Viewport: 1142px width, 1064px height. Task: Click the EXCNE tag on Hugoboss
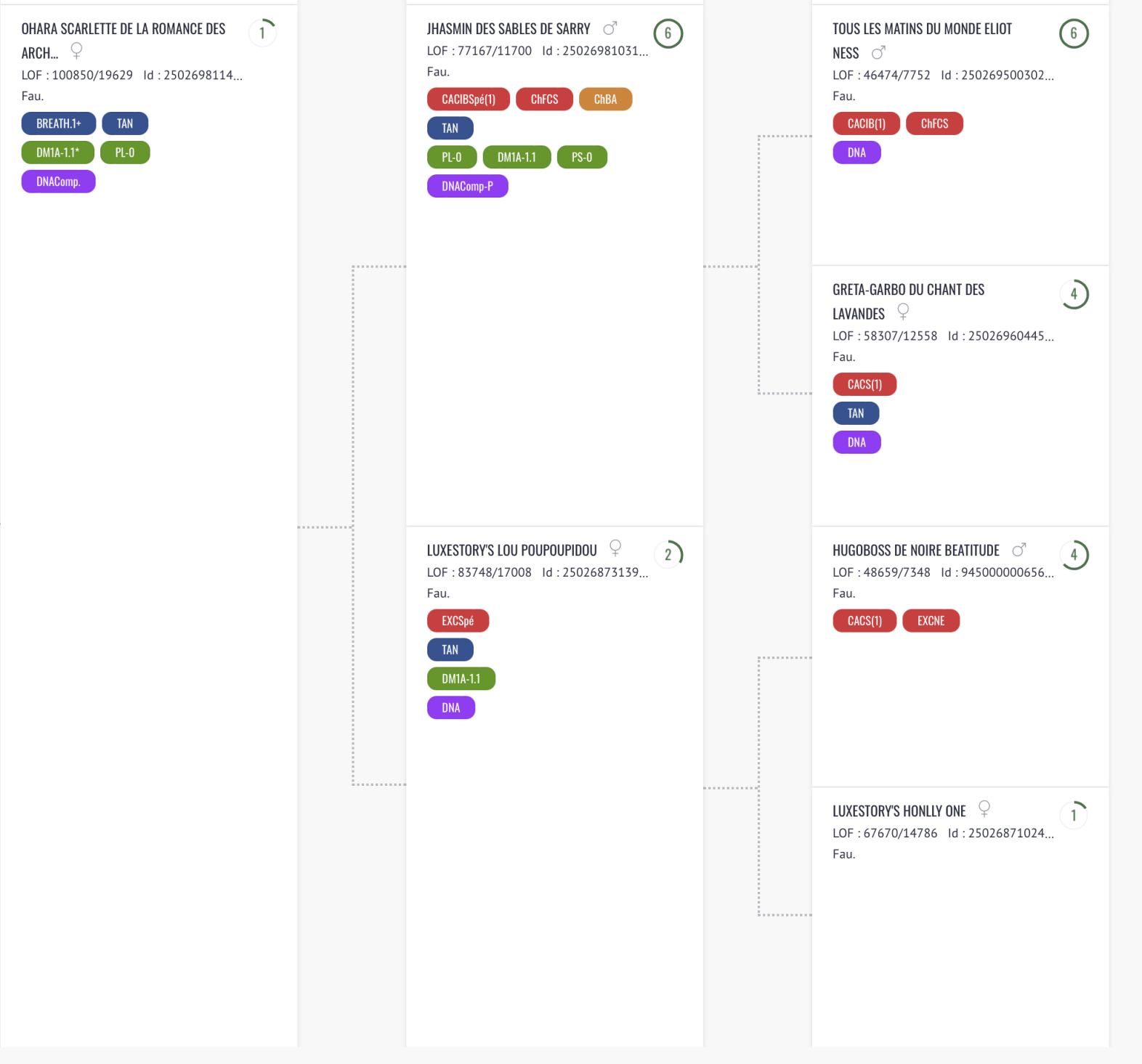click(x=931, y=621)
